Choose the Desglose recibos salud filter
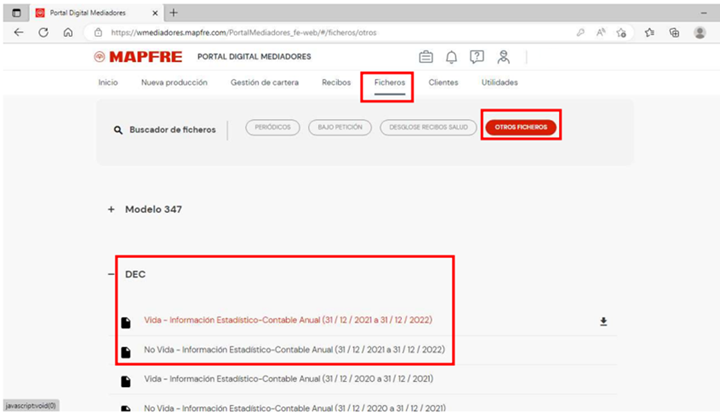Image resolution: width=720 pixels, height=416 pixels. (427, 128)
